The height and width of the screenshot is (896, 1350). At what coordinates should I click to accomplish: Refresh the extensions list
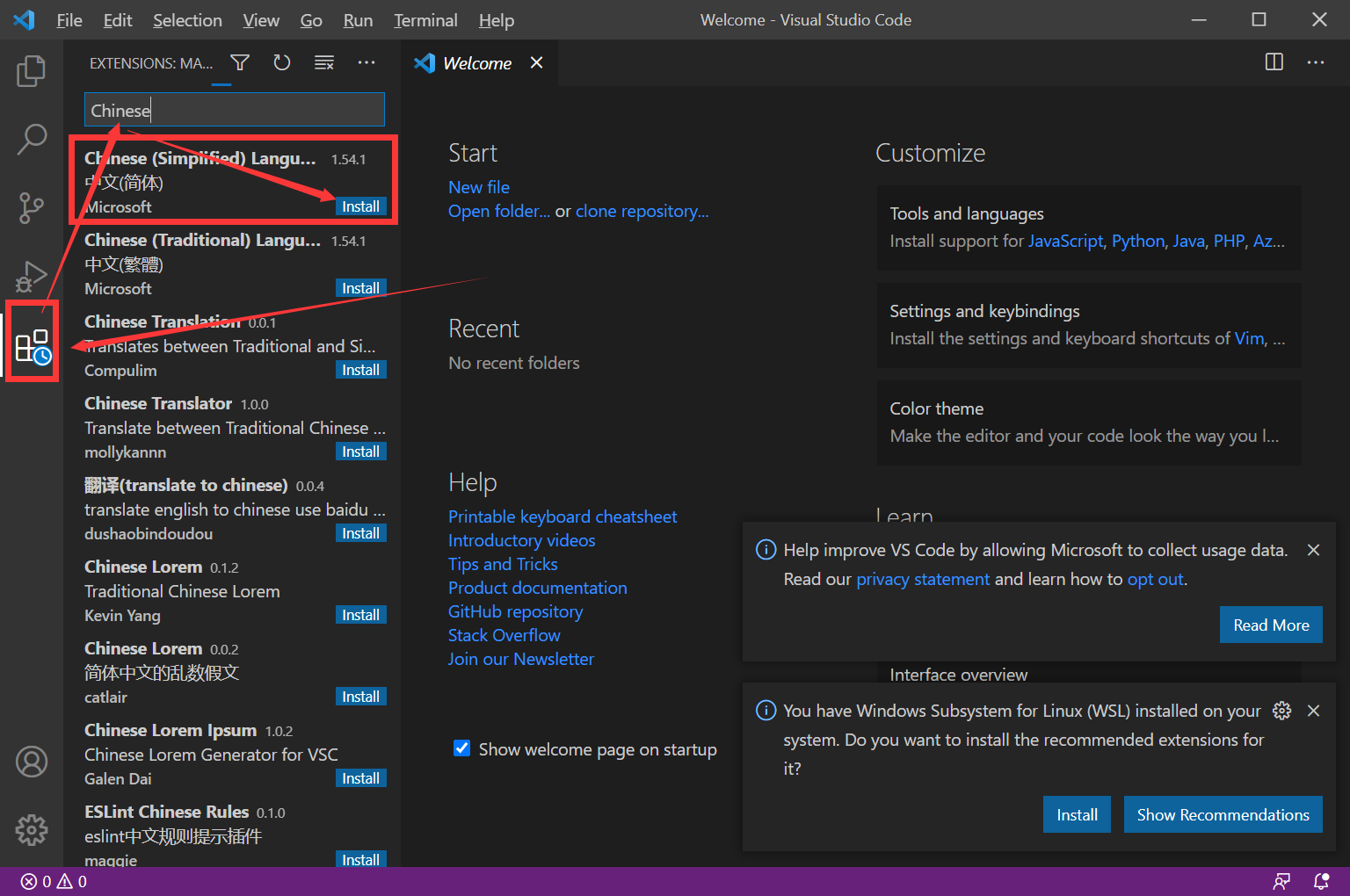(x=282, y=62)
